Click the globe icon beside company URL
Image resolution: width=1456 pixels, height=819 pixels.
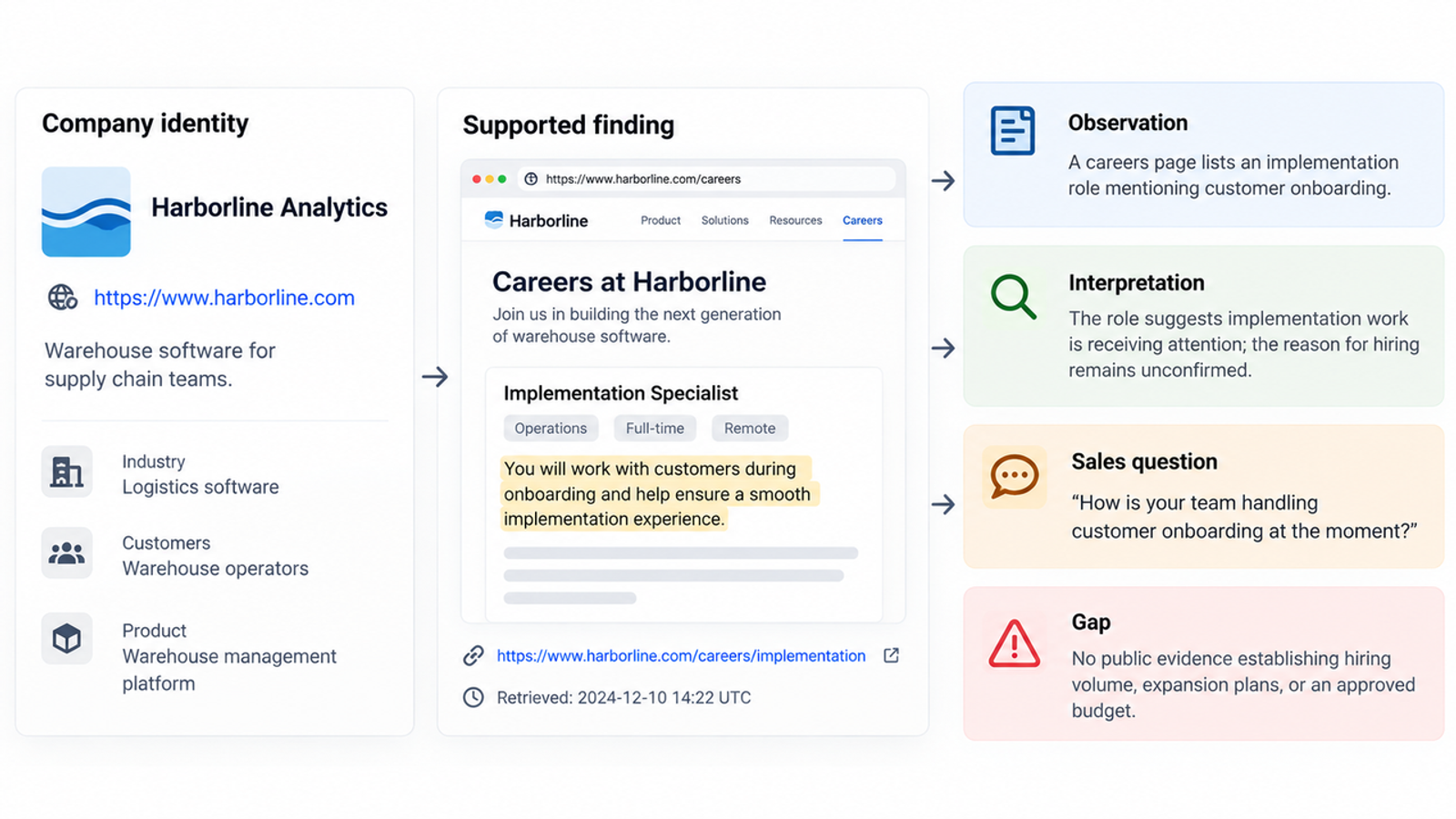(x=62, y=298)
